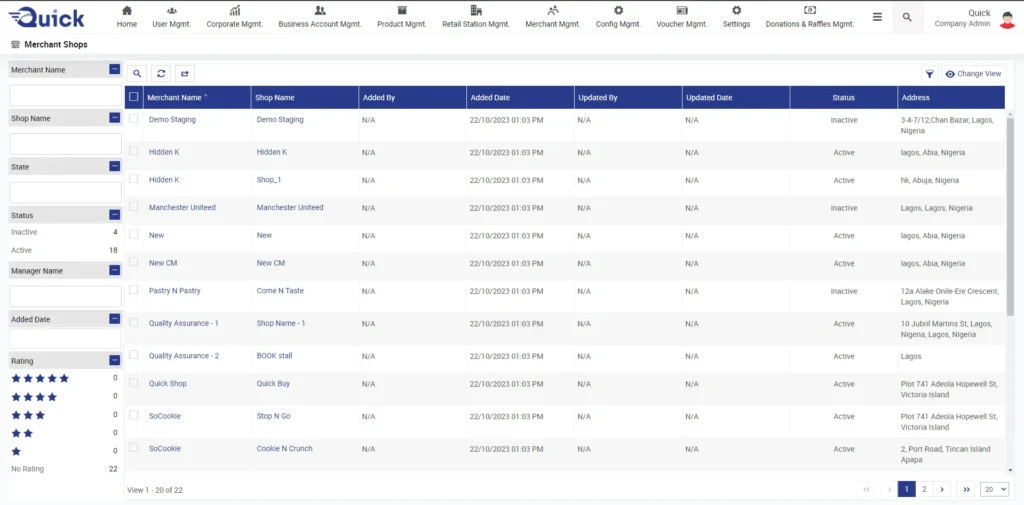
Task: Click the magnifier icon in the header
Action: (x=907, y=17)
